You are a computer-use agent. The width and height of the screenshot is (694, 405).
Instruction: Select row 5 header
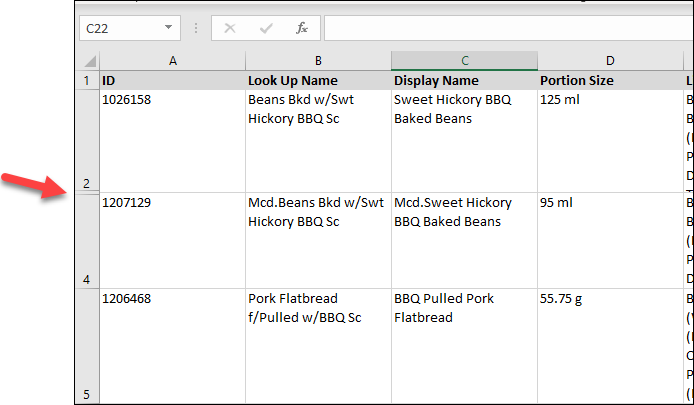87,345
